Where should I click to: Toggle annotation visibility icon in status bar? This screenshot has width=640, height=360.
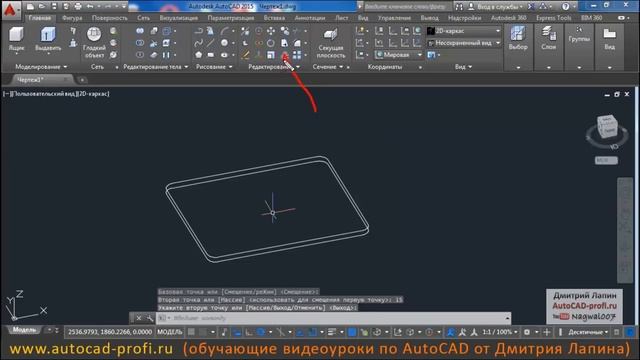pyautogui.click(x=451, y=332)
